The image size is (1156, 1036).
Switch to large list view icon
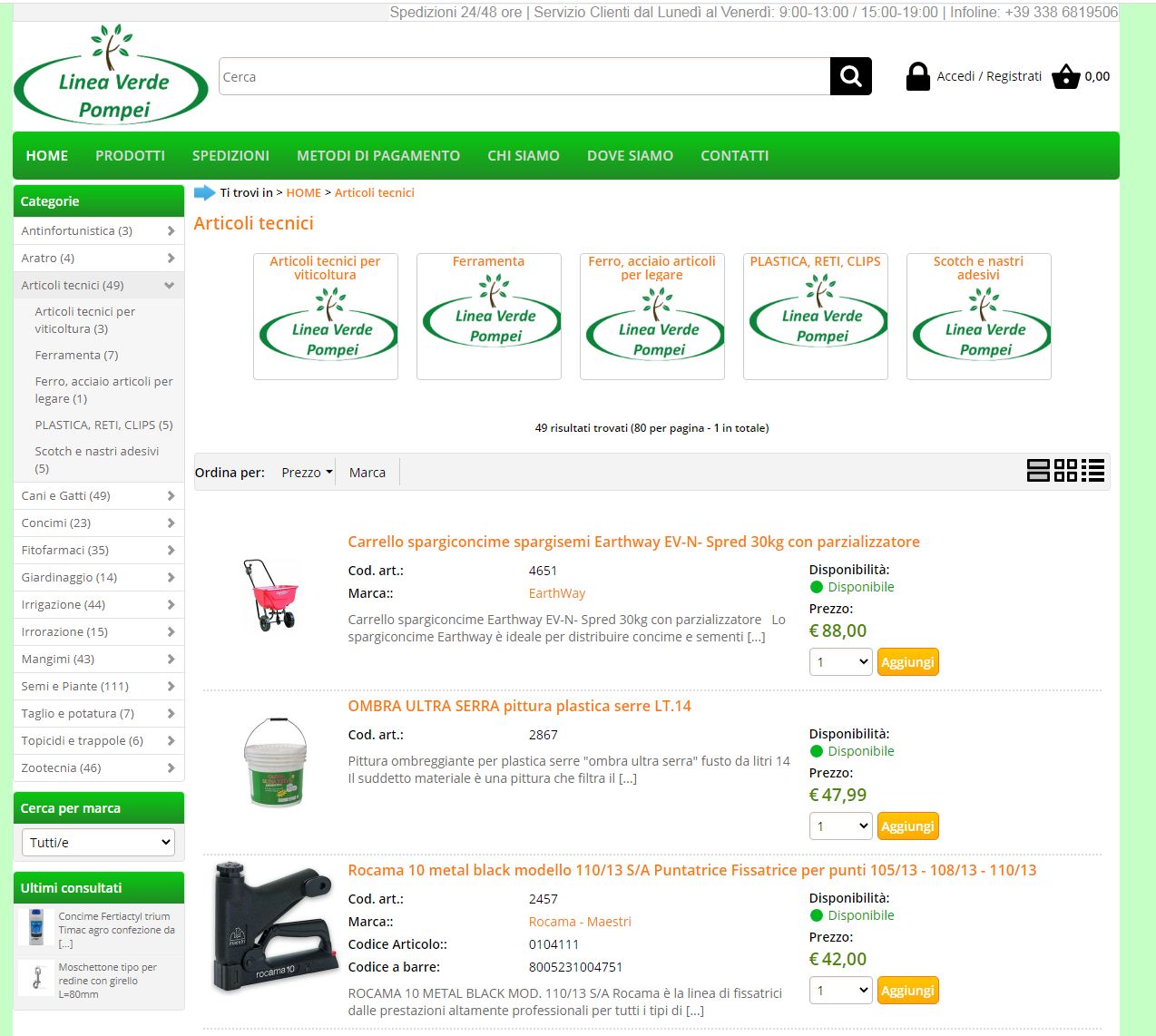[1038, 470]
